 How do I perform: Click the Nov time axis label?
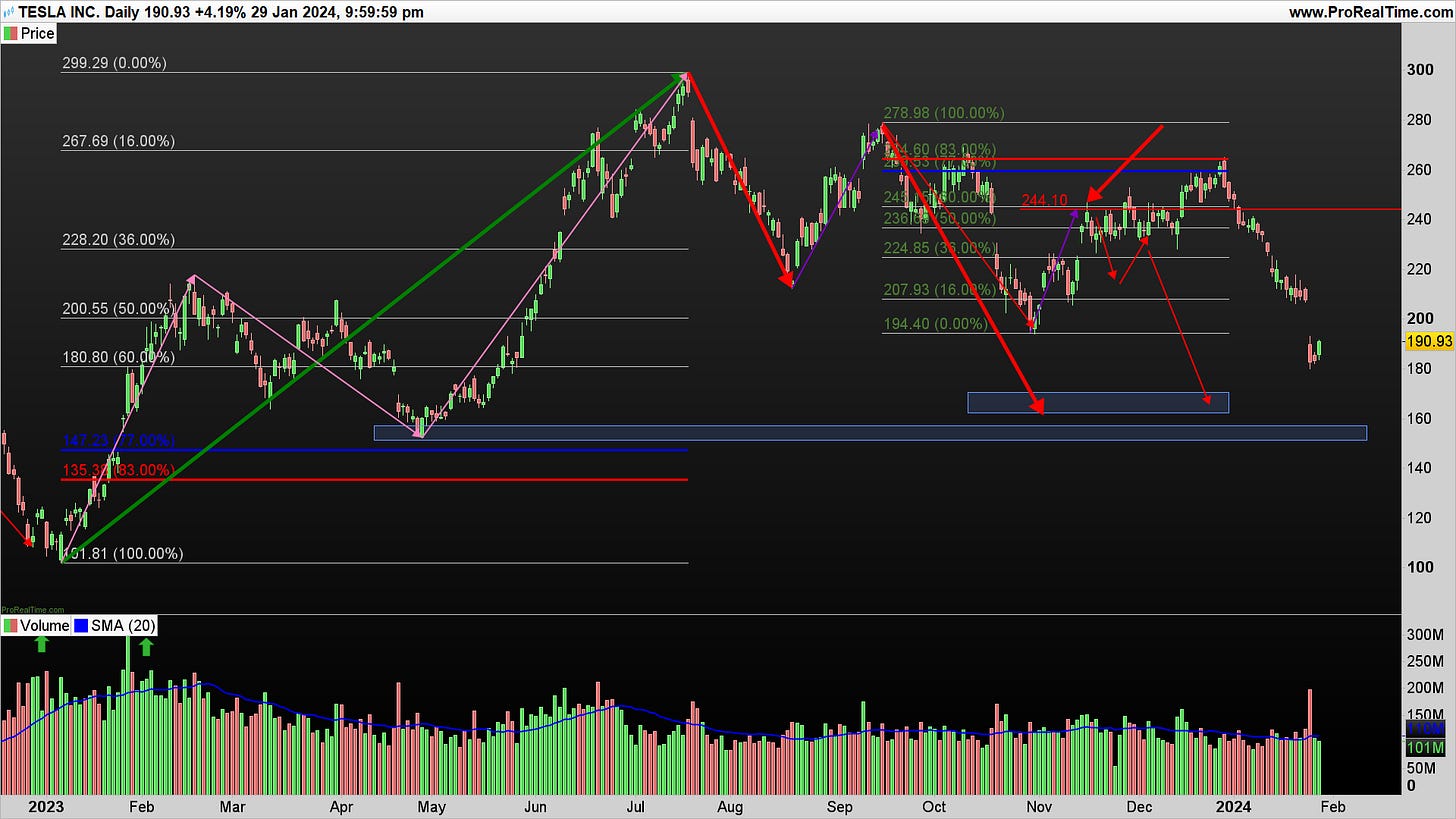(1039, 806)
